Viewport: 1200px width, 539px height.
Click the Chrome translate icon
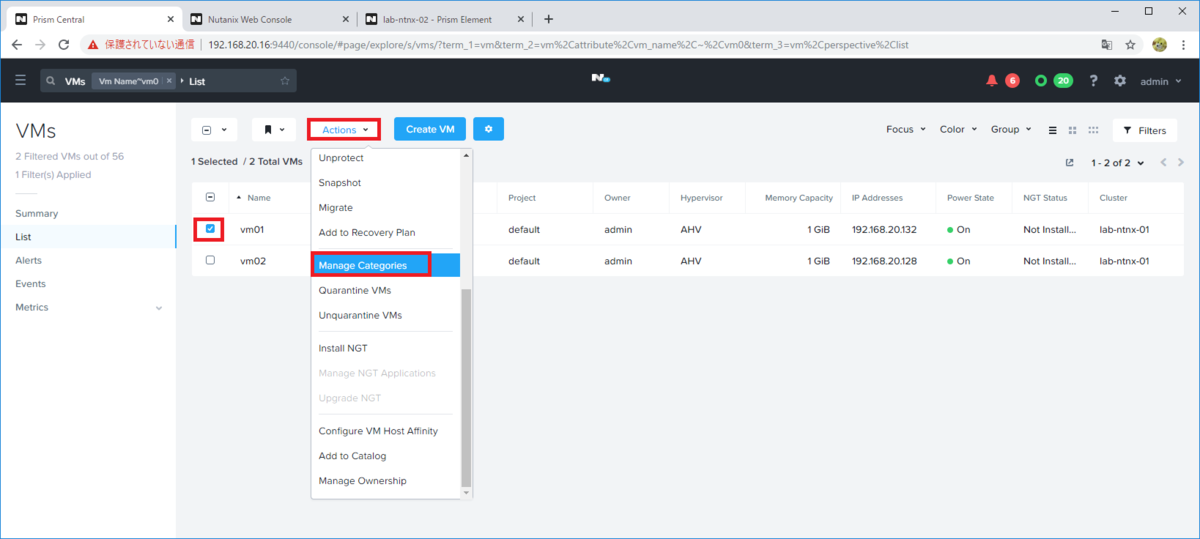[1107, 45]
